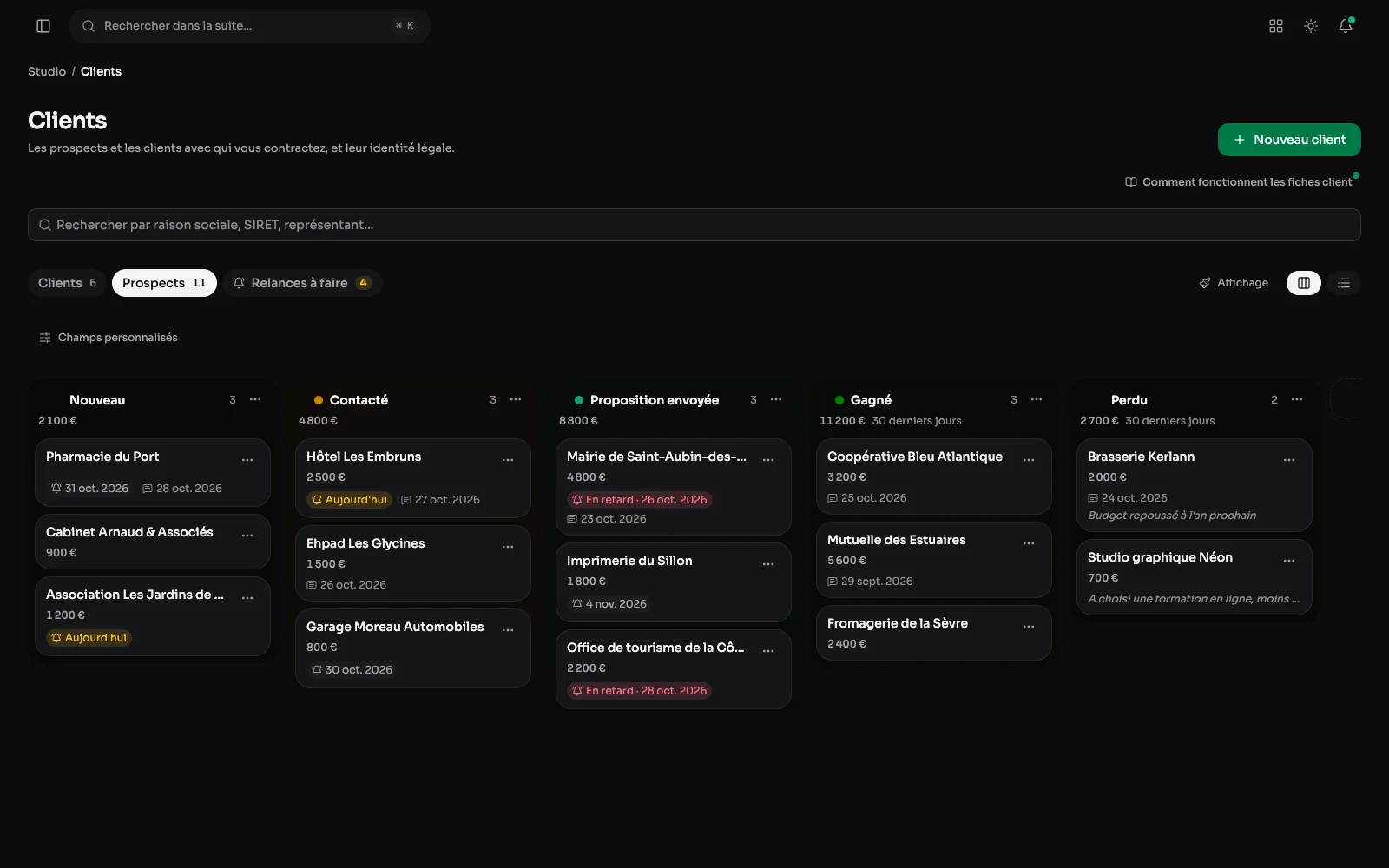This screenshot has width=1389, height=868.
Task: Open Nouveau column options menu
Action: [x=255, y=399]
